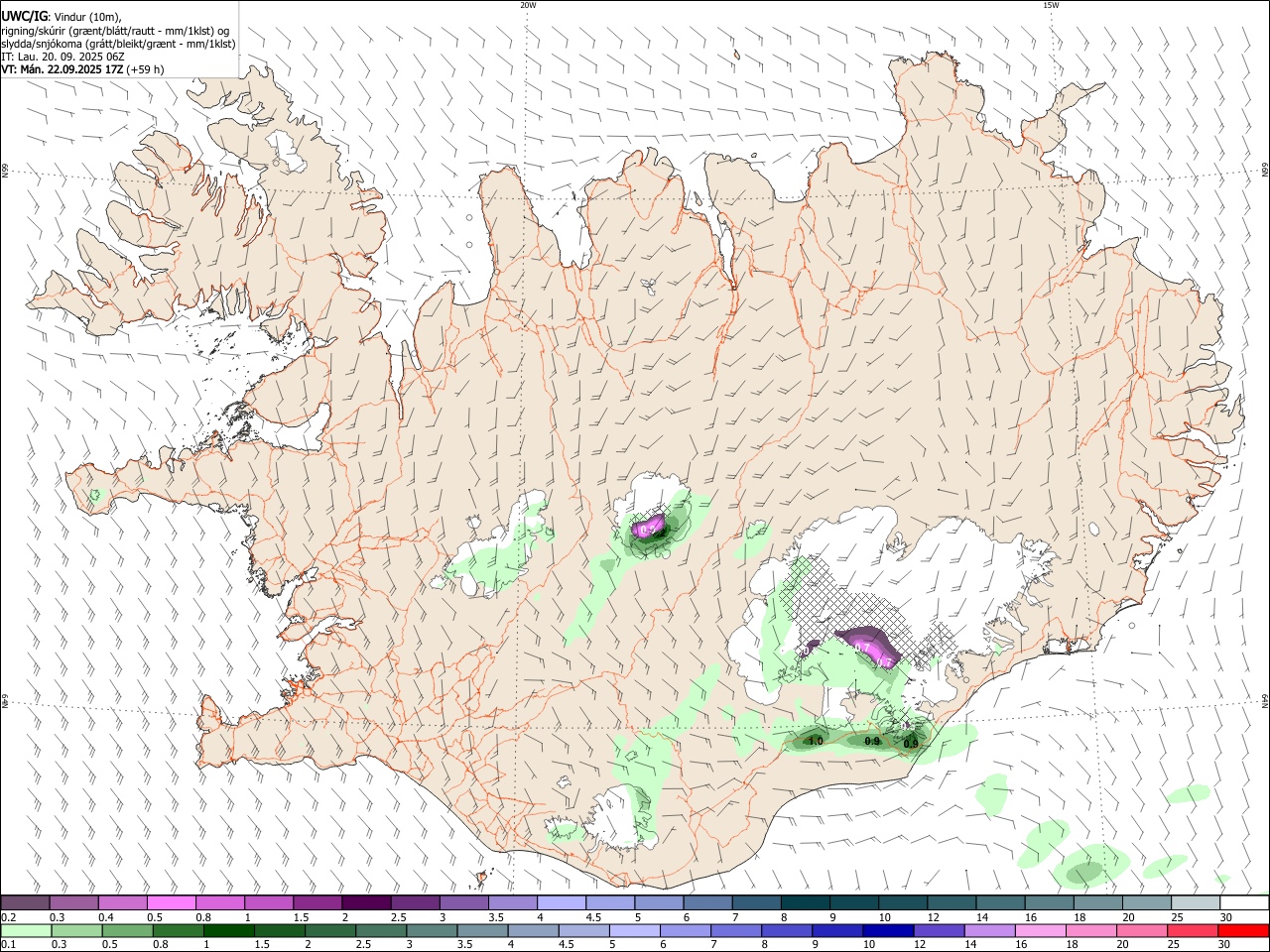This screenshot has height=952, width=1270.
Task: Click the '1.0' precipitation value on the map
Action: click(x=816, y=741)
